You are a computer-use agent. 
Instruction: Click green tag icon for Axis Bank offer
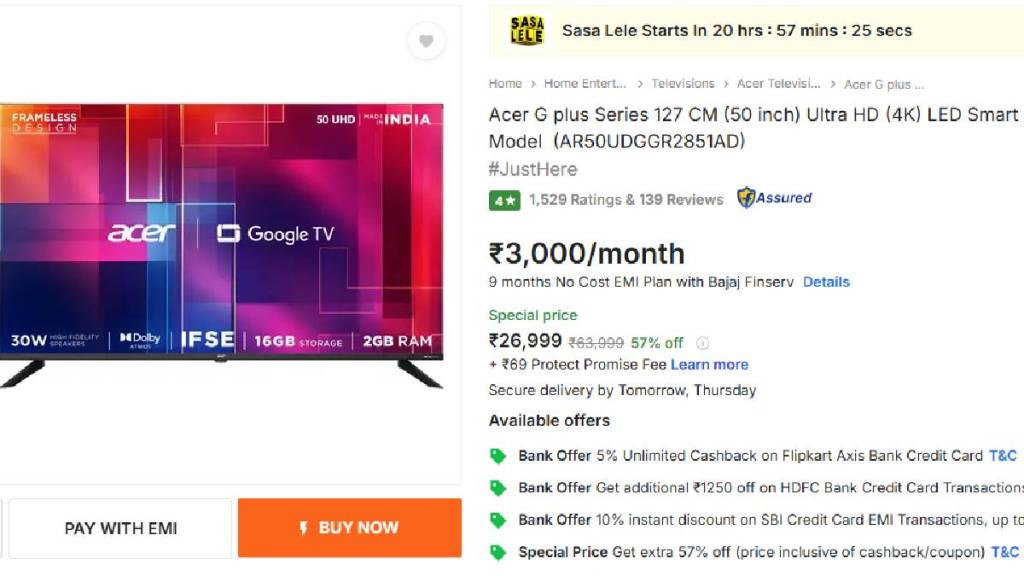[498, 456]
